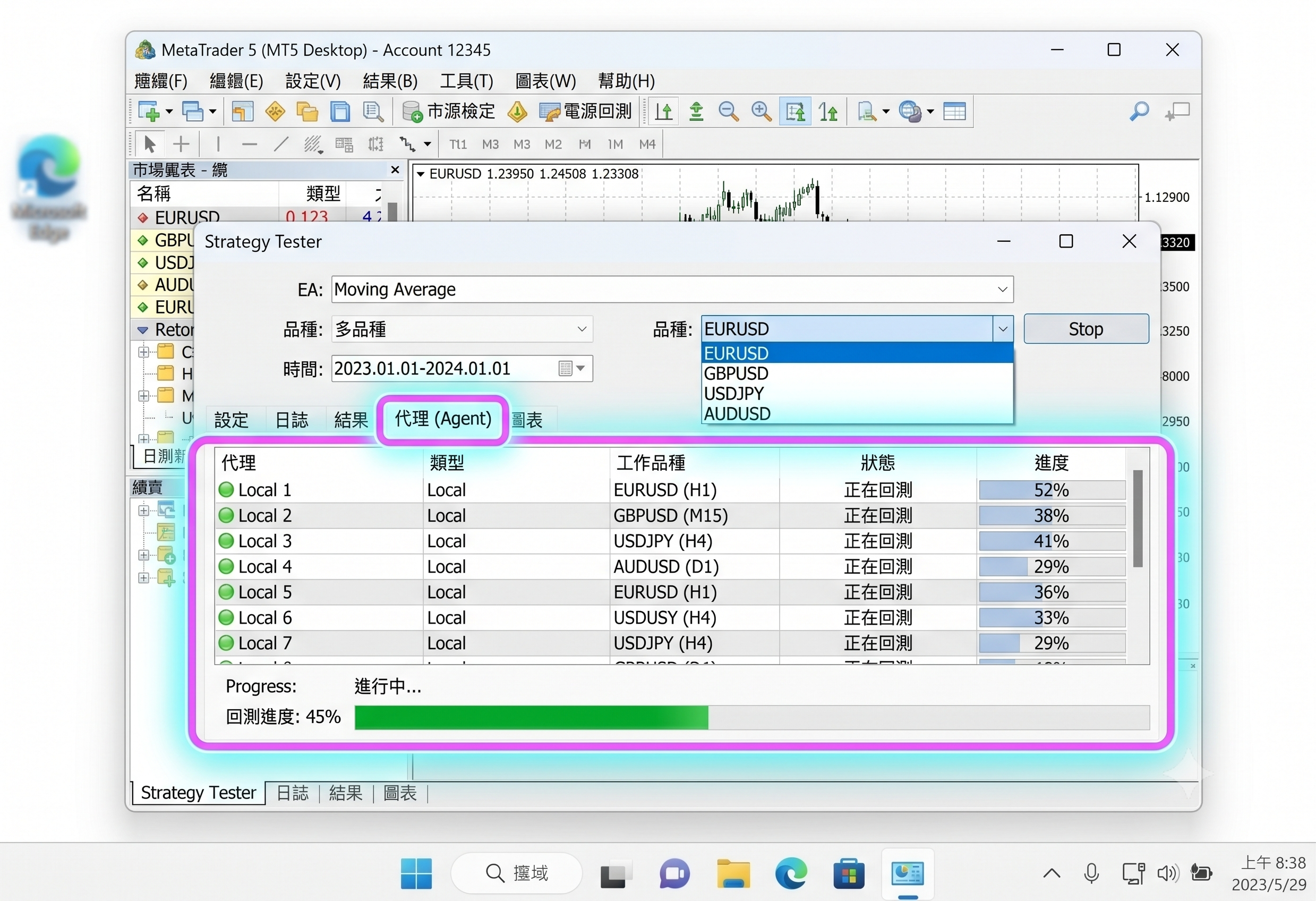Select the crosshair cursor tool
The height and width of the screenshot is (901, 1316).
[181, 144]
